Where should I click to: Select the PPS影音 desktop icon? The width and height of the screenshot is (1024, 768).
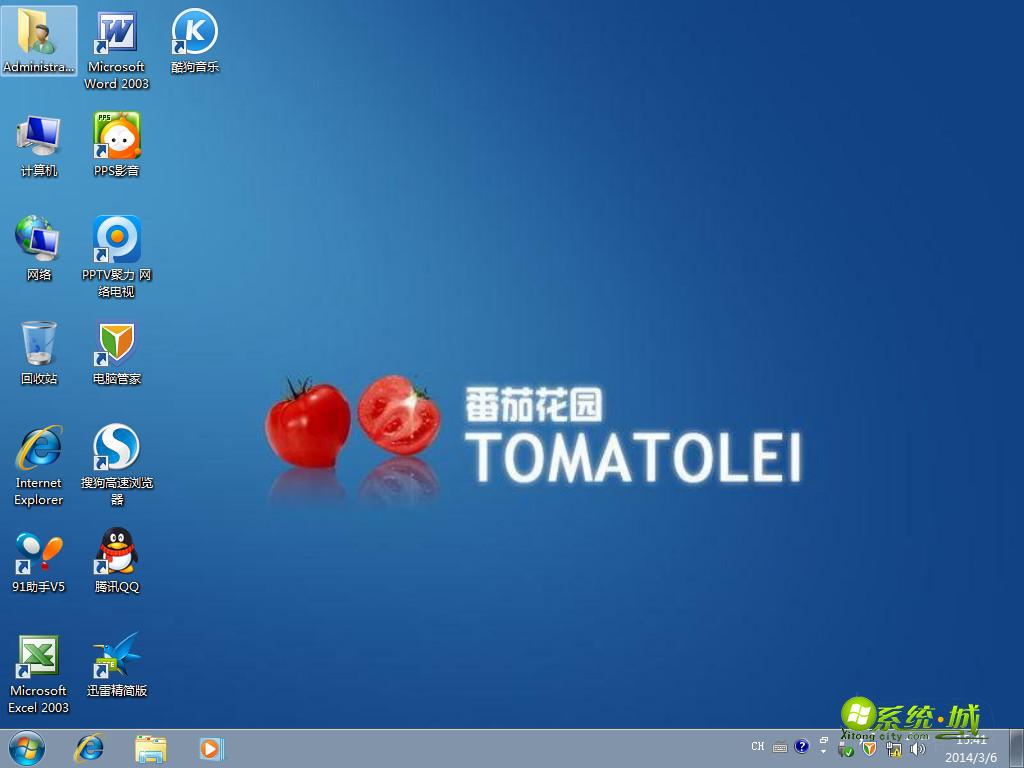click(x=117, y=137)
